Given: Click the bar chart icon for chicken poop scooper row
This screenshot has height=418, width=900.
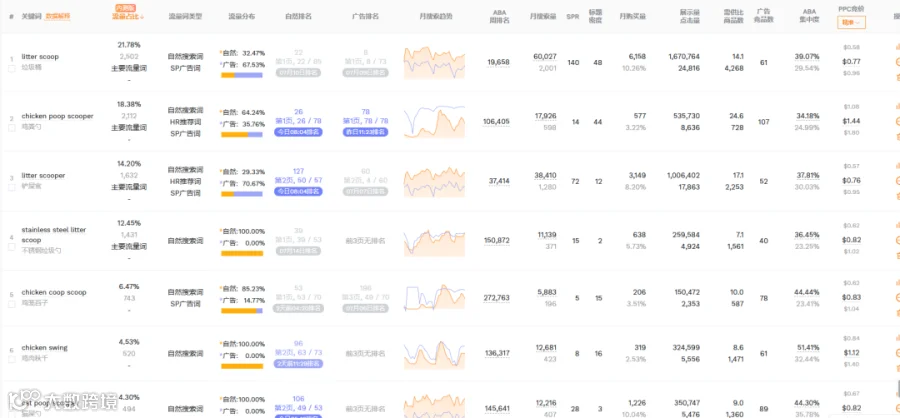Looking at the screenshot, I should (897, 106).
